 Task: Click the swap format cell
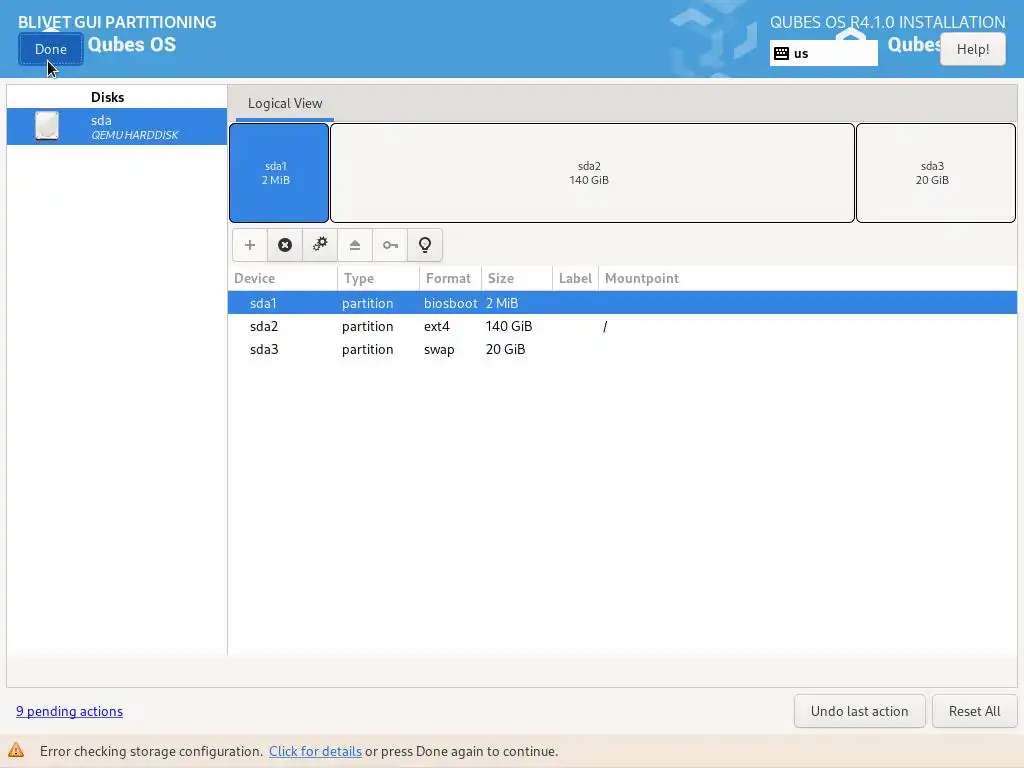click(x=439, y=349)
